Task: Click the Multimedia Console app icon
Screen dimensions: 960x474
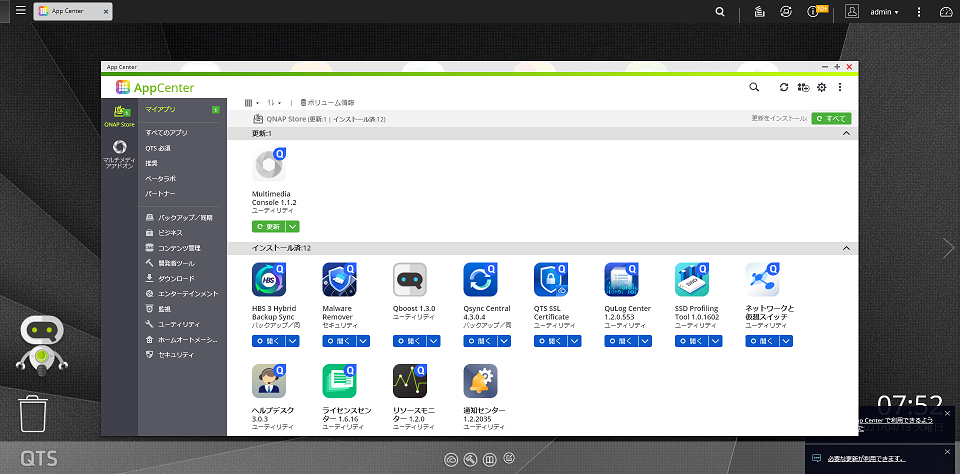Action: point(269,165)
